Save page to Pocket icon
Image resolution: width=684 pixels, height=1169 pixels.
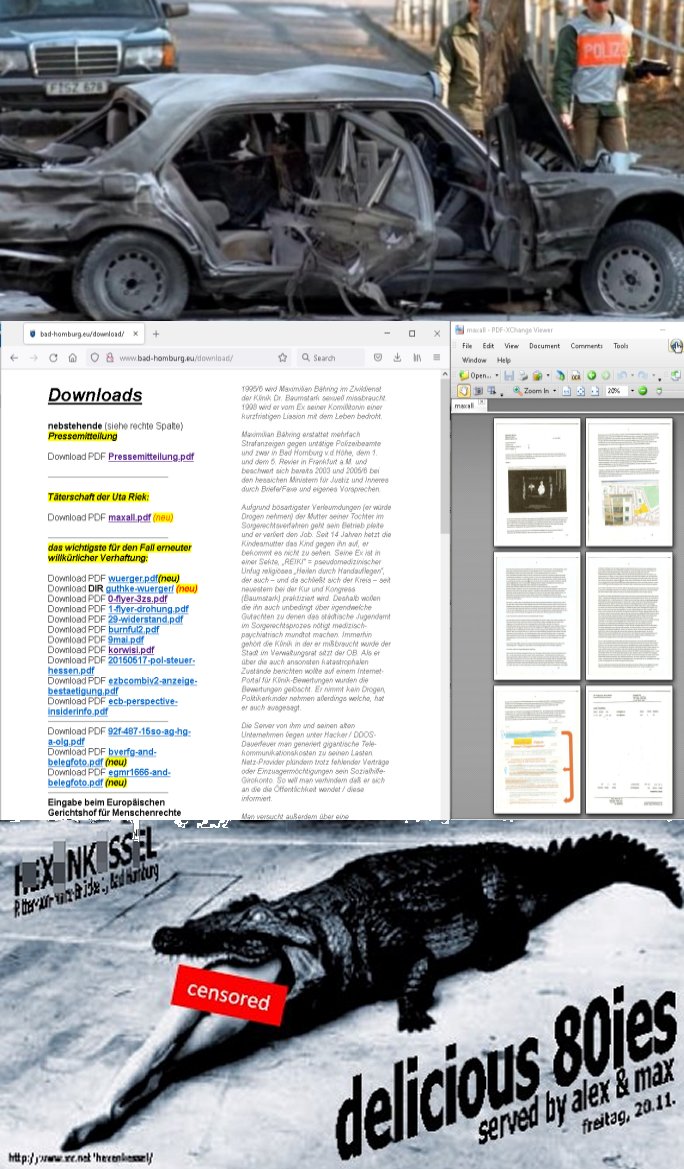[x=377, y=358]
